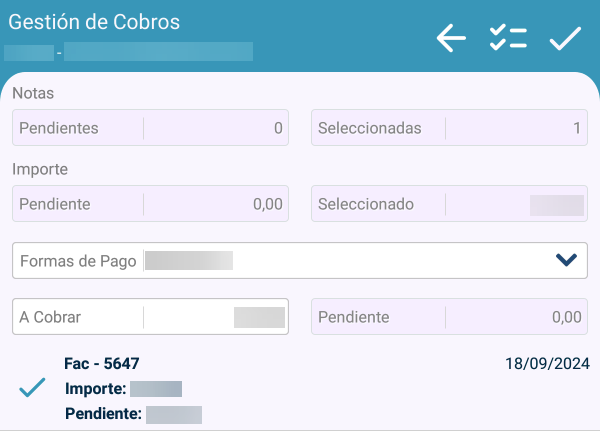The height and width of the screenshot is (431, 600).
Task: Click the Notas section label
Action: [33, 93]
